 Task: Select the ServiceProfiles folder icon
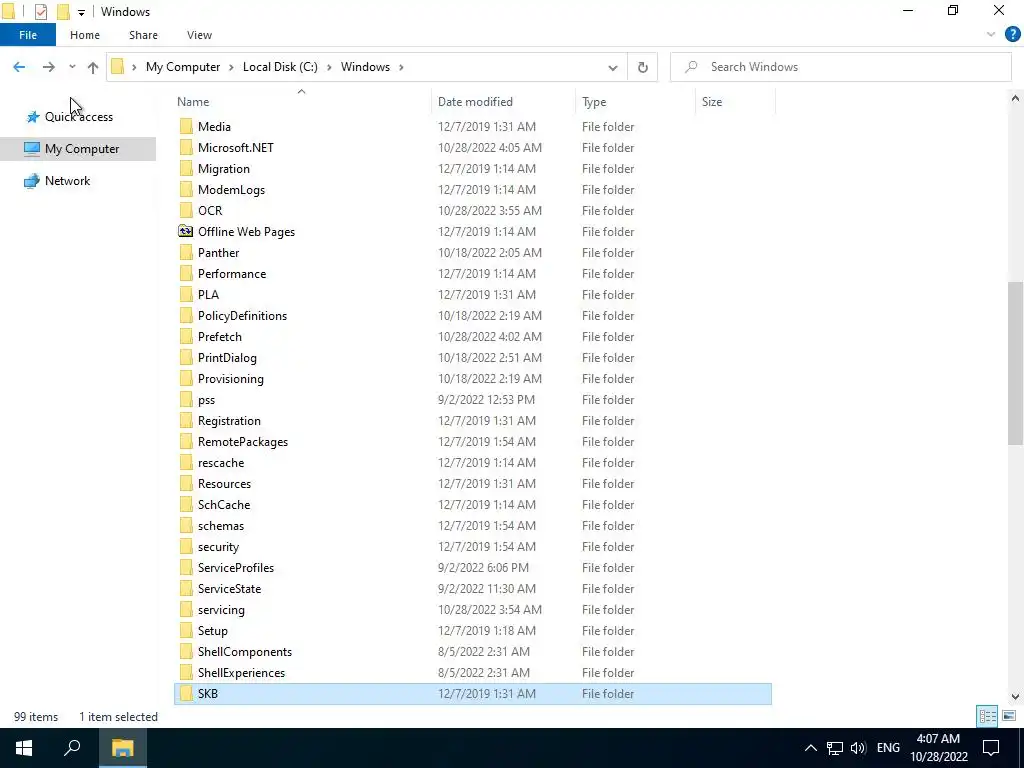click(x=186, y=568)
